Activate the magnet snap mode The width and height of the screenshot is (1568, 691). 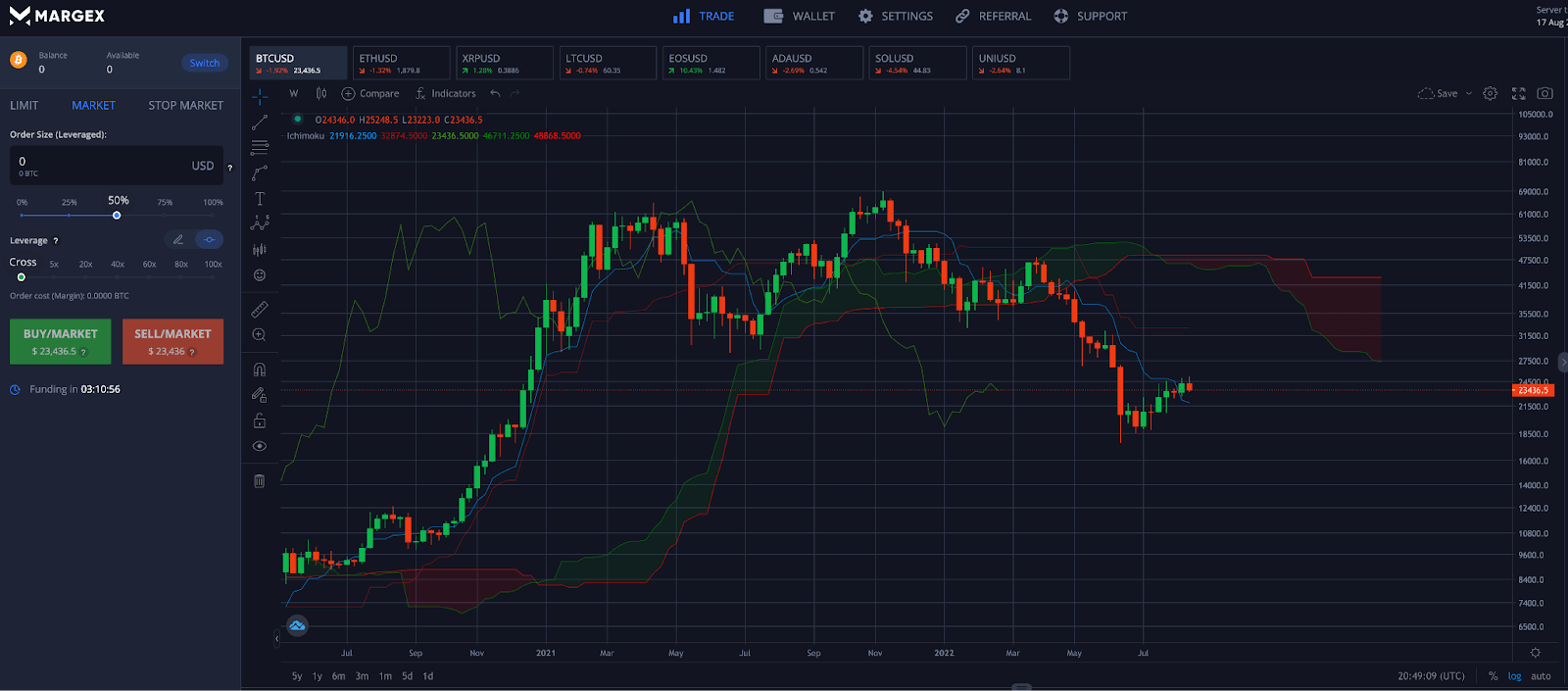point(260,370)
